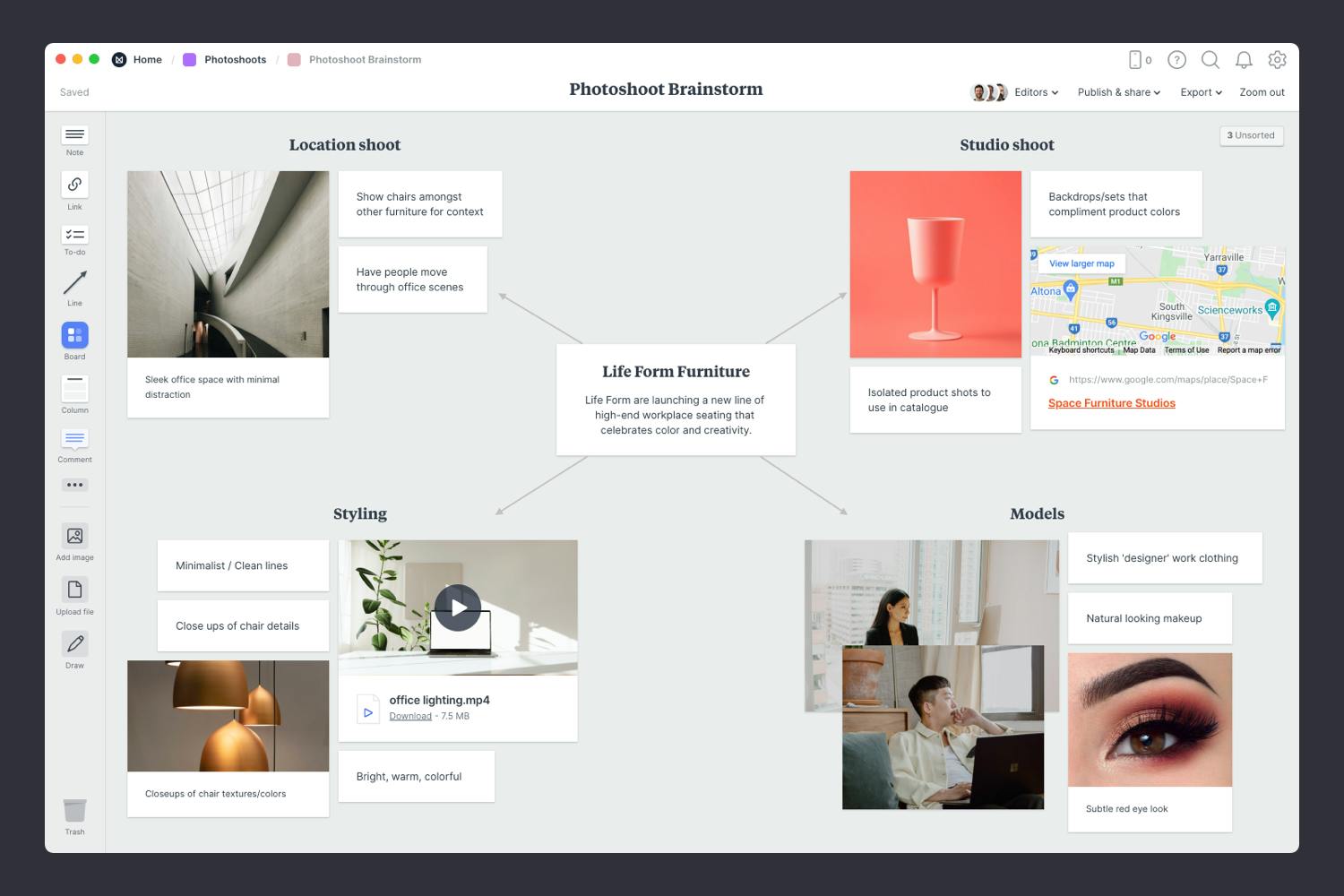Expand the Export menu
1344x896 pixels.
point(1201,92)
